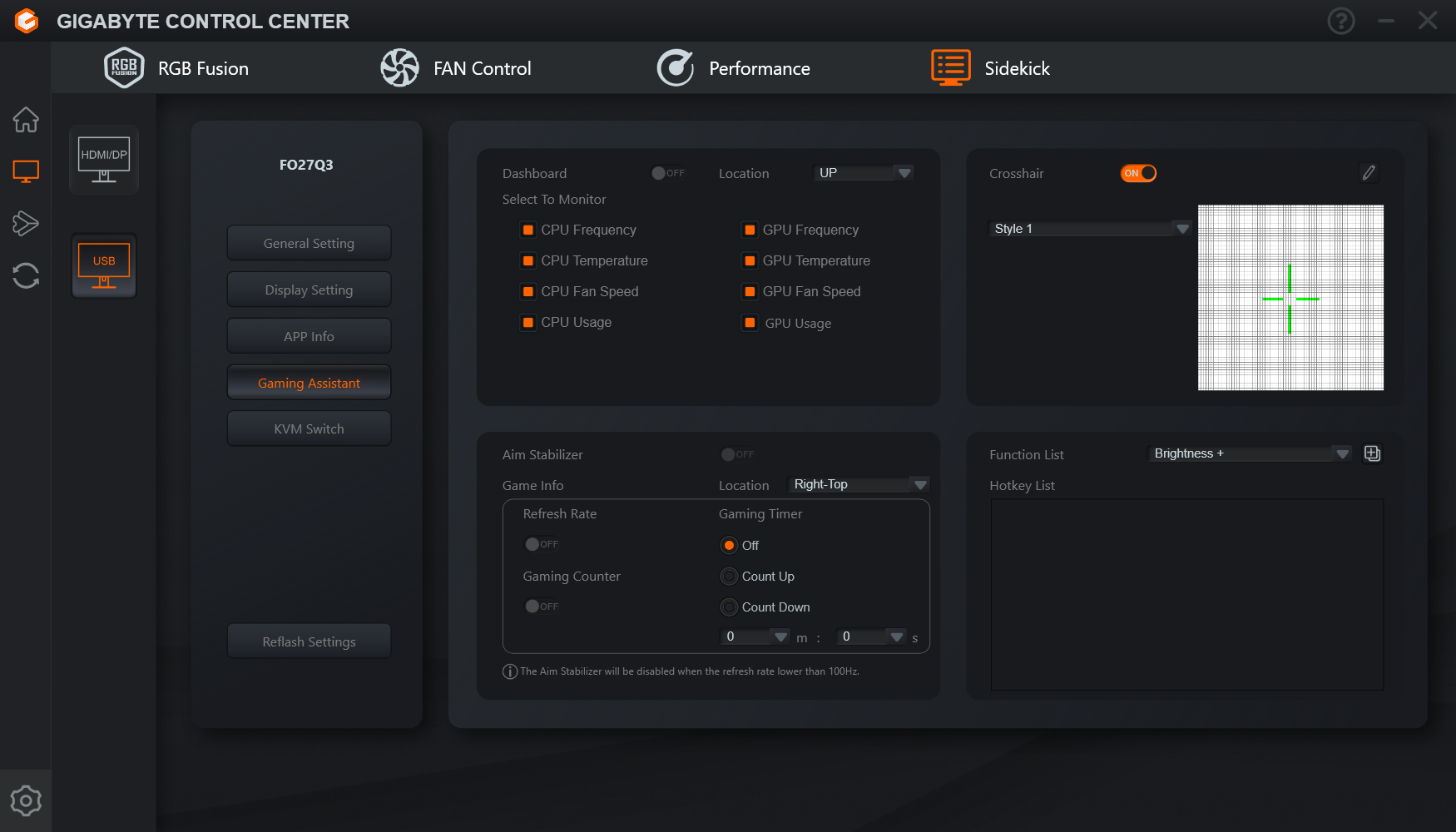Open the FAN Control tab
Viewport: 1456px width, 832px height.
click(456, 68)
